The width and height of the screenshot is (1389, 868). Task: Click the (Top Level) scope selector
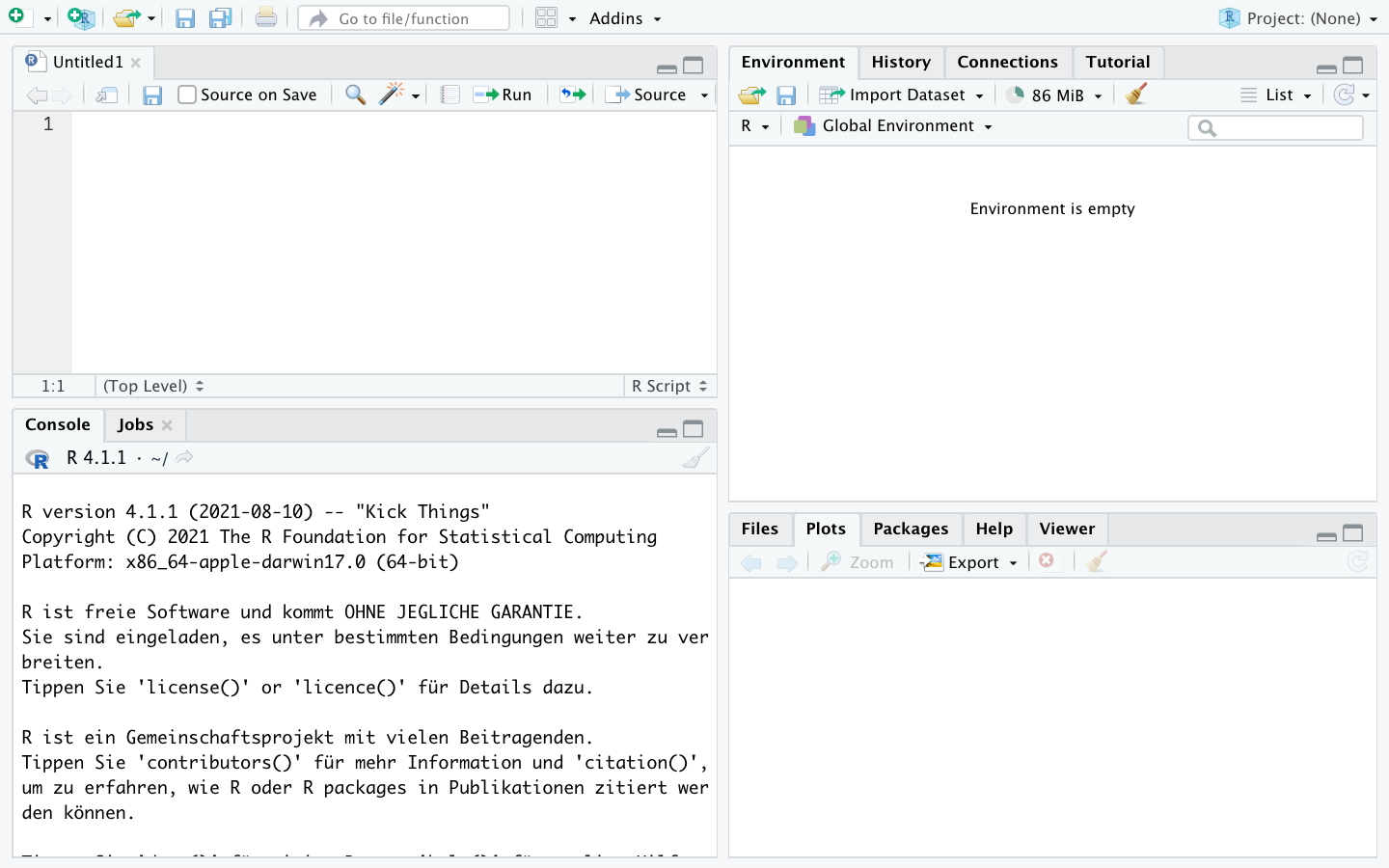point(153,386)
